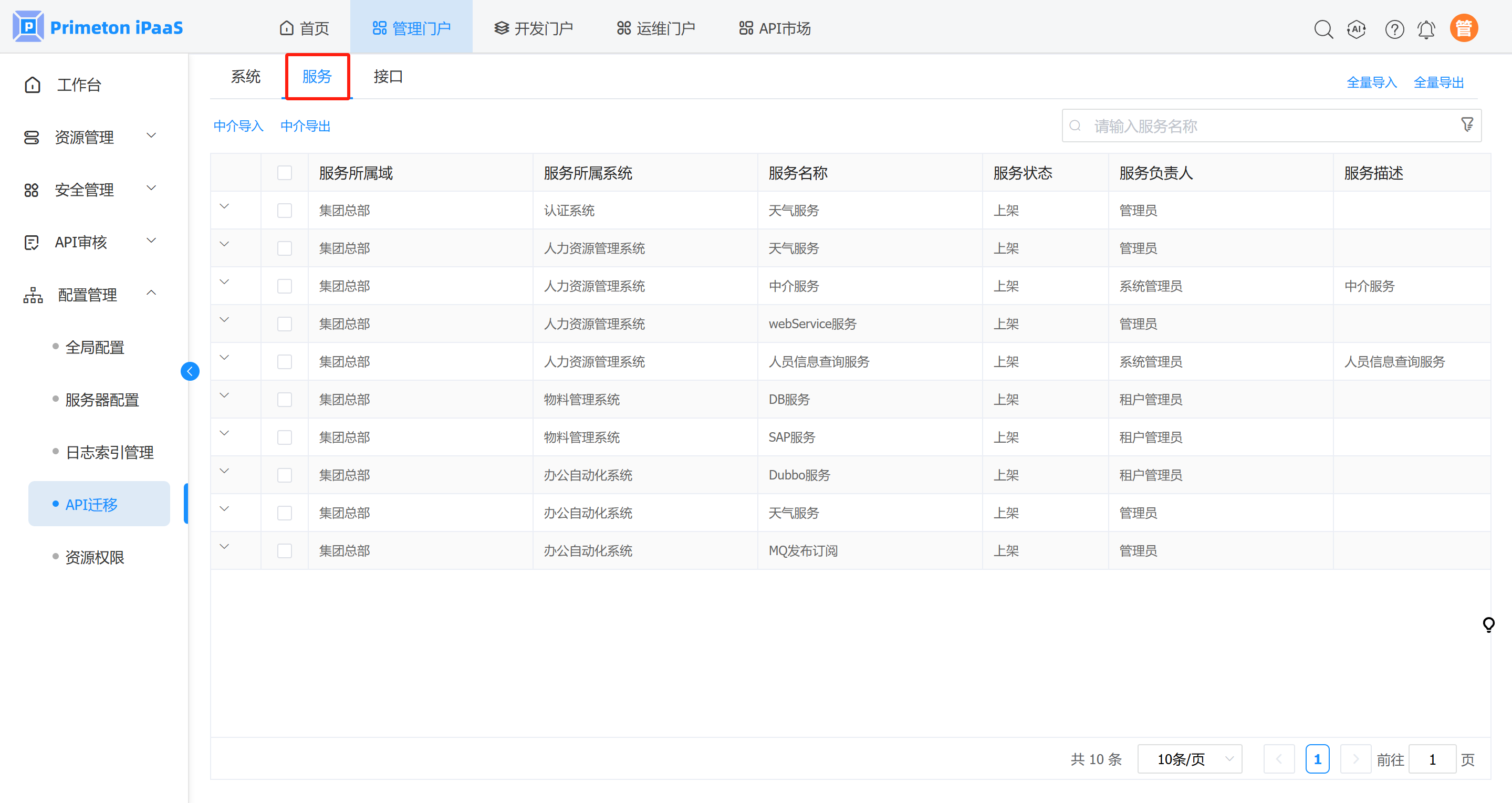Click the lightbulb icon at right edge
The image size is (1512, 803).
pyautogui.click(x=1488, y=624)
